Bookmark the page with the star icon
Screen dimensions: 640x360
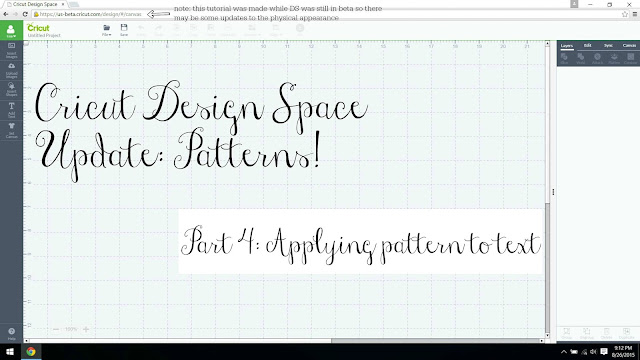[624, 14]
